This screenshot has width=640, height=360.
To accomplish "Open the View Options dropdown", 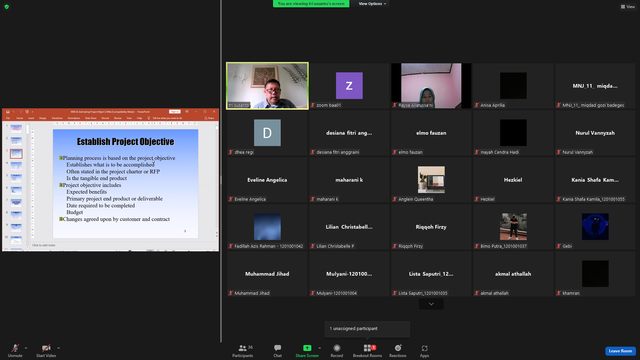I will point(372,4).
